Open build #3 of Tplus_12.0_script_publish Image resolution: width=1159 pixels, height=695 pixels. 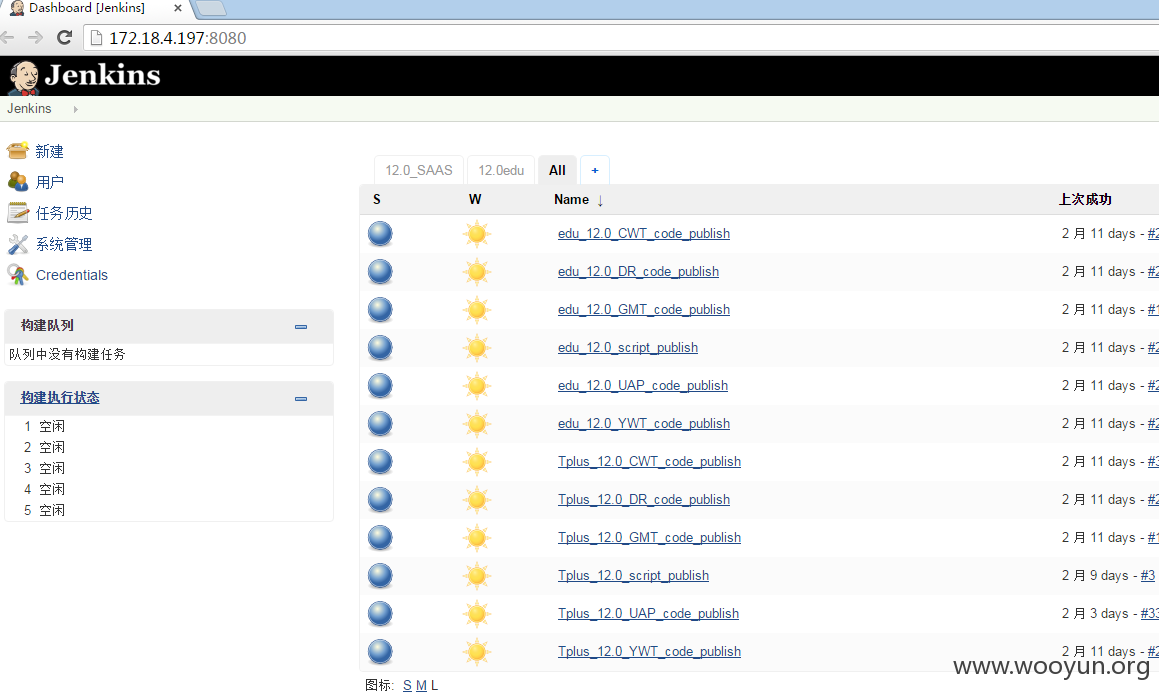[x=1148, y=575]
